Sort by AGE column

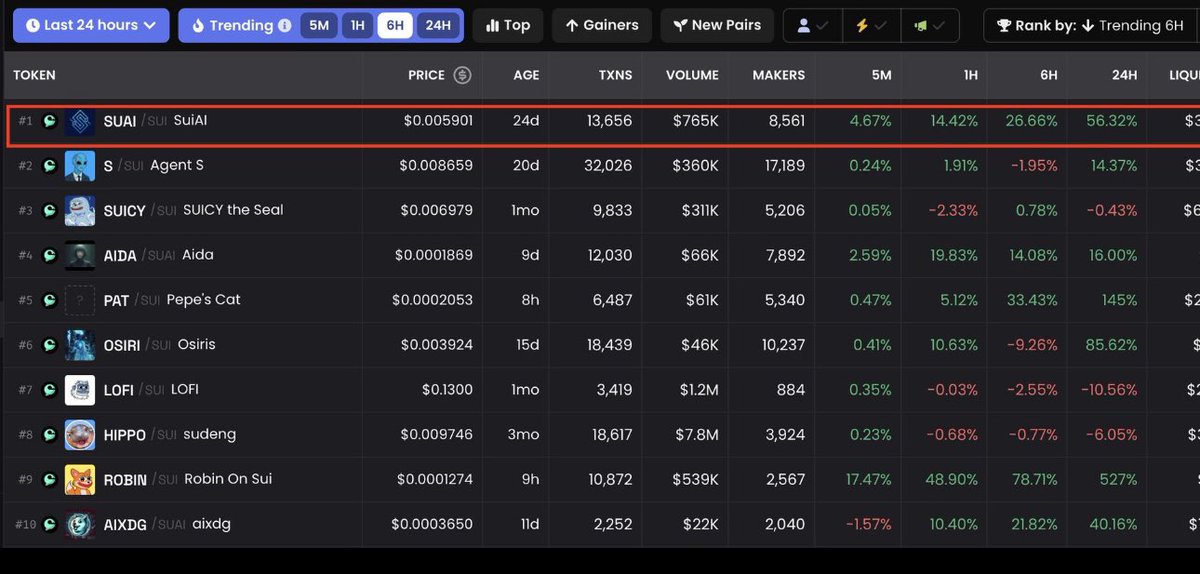click(526, 75)
